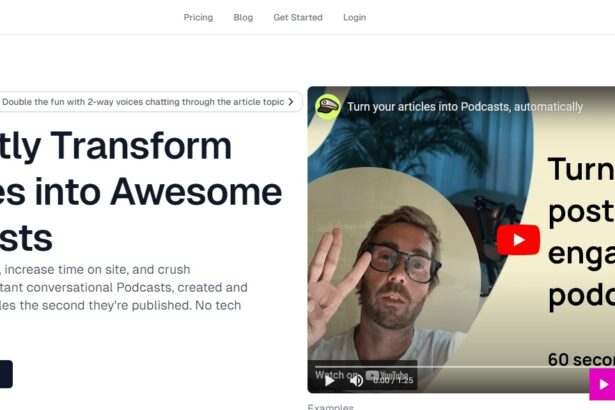Click the chevron arrow on the 2-way voices banner
This screenshot has height=410, width=615.
pyautogui.click(x=291, y=102)
